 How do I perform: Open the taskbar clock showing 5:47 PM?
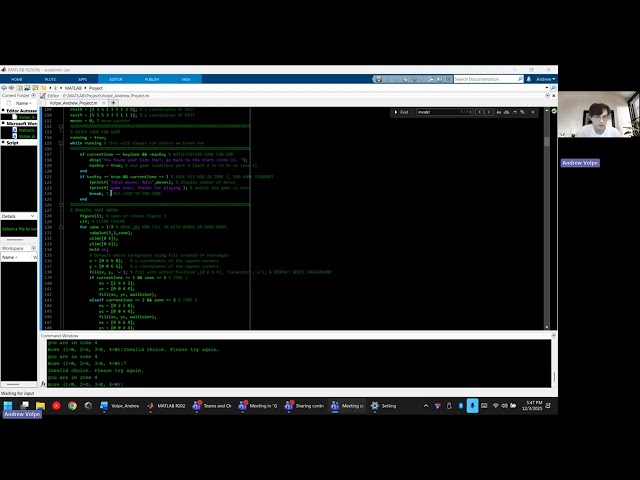[x=532, y=406]
